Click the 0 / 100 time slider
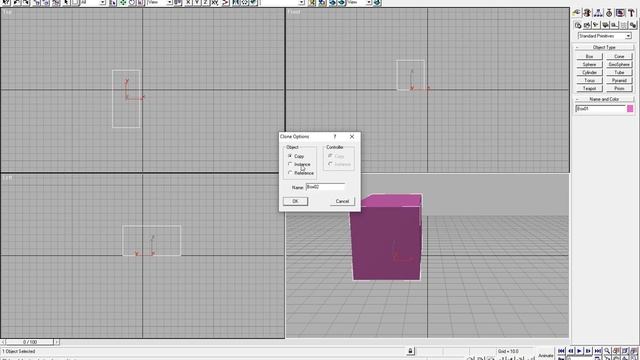This screenshot has width=640, height=360. coord(30,342)
